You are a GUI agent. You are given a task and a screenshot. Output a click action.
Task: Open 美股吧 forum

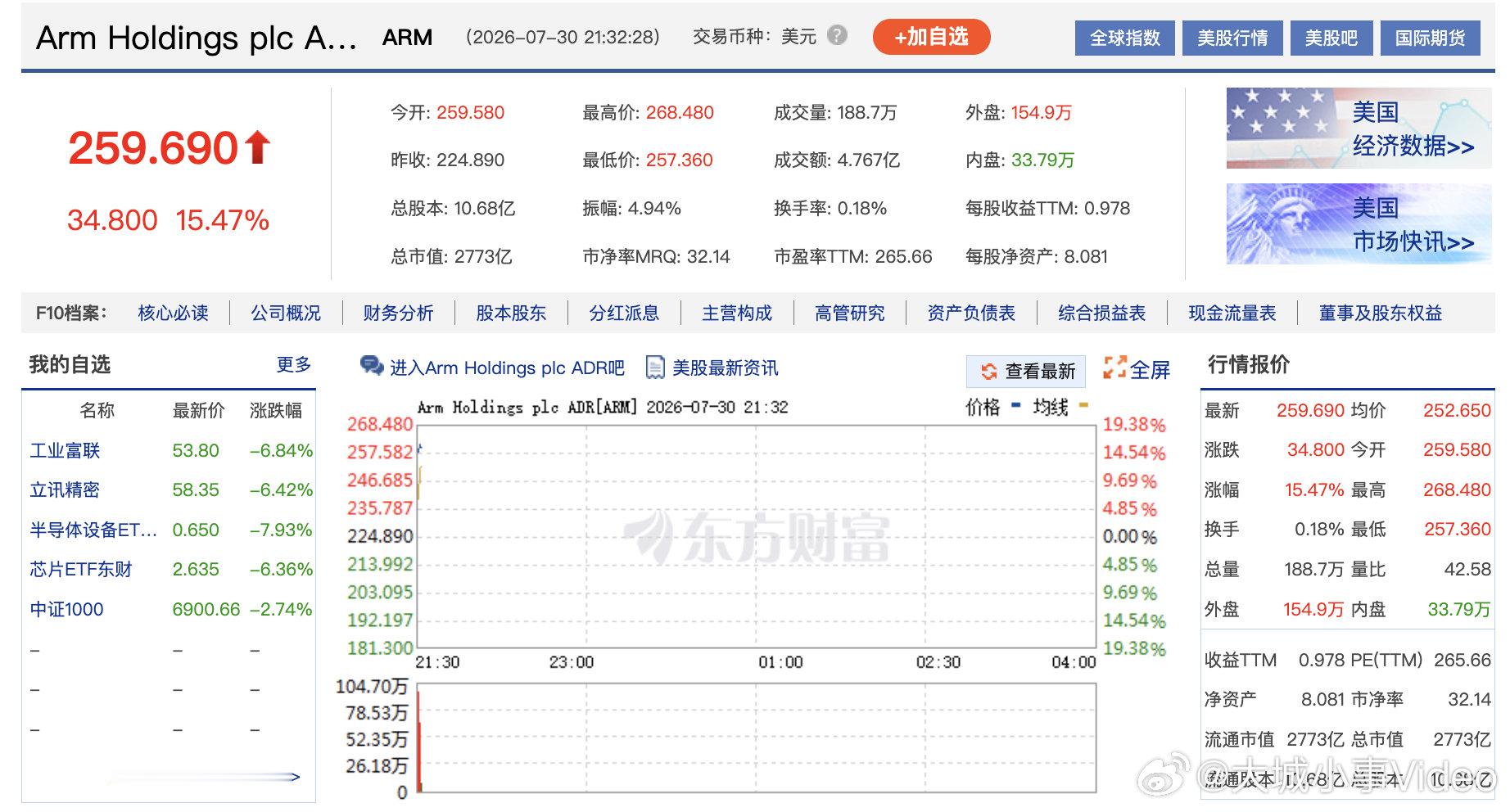click(x=1331, y=38)
